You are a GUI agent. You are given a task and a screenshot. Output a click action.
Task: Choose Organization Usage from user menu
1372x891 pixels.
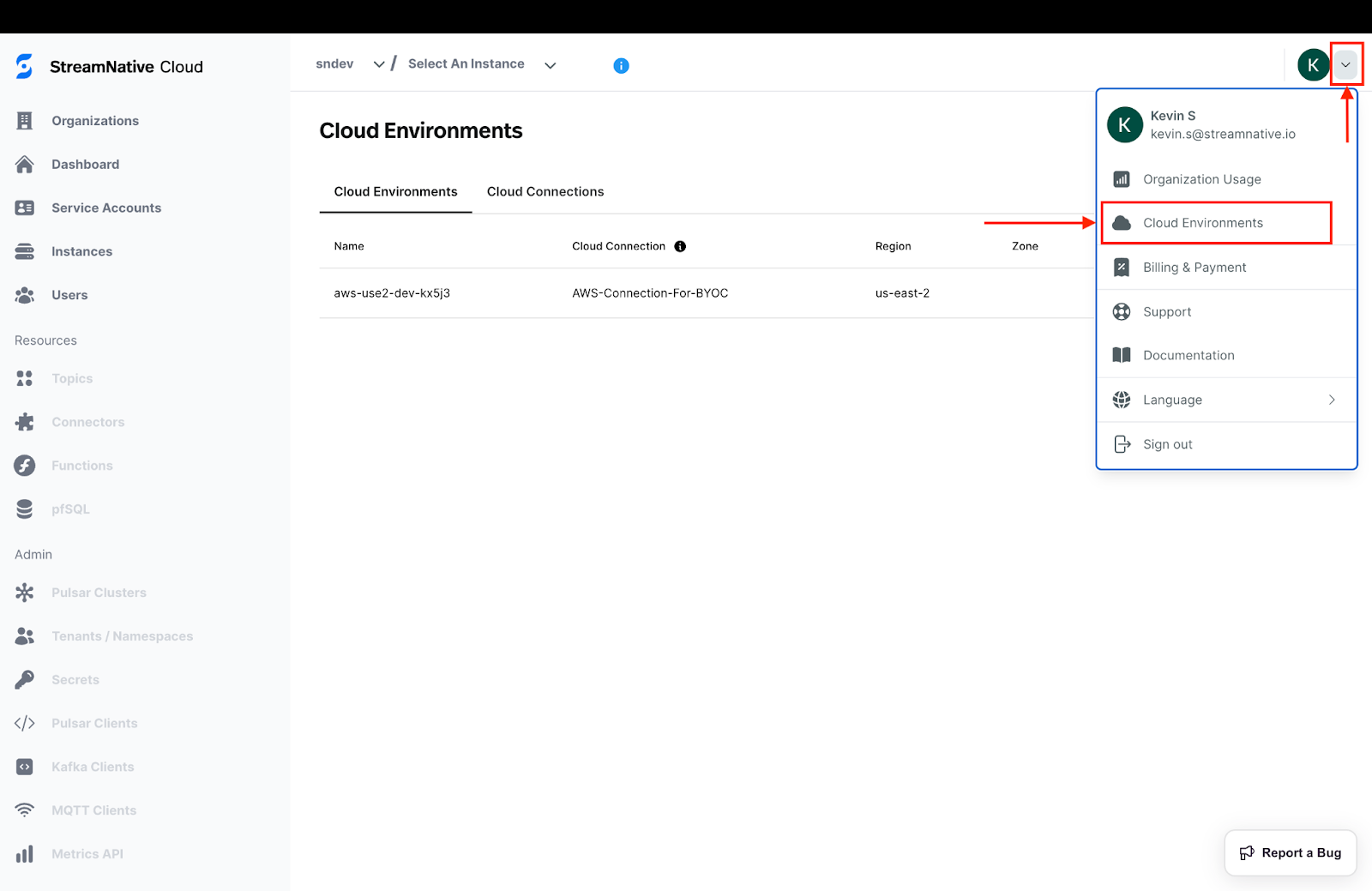[1201, 179]
